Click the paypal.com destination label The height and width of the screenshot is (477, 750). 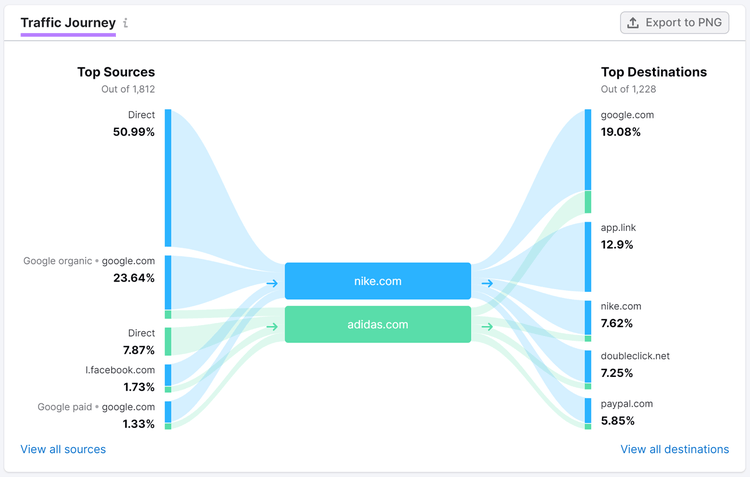[x=627, y=404]
